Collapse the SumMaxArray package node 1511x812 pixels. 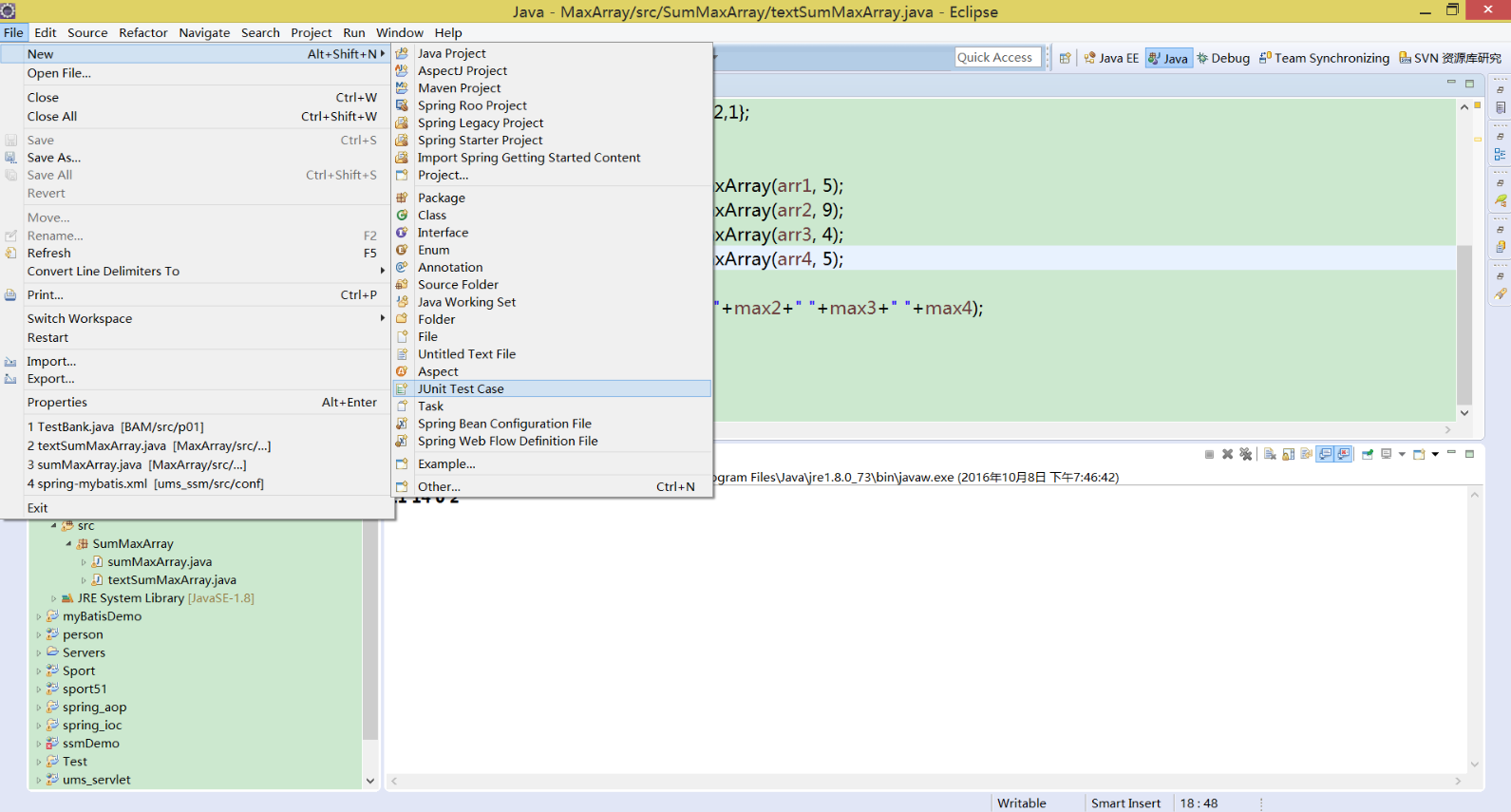click(x=68, y=544)
